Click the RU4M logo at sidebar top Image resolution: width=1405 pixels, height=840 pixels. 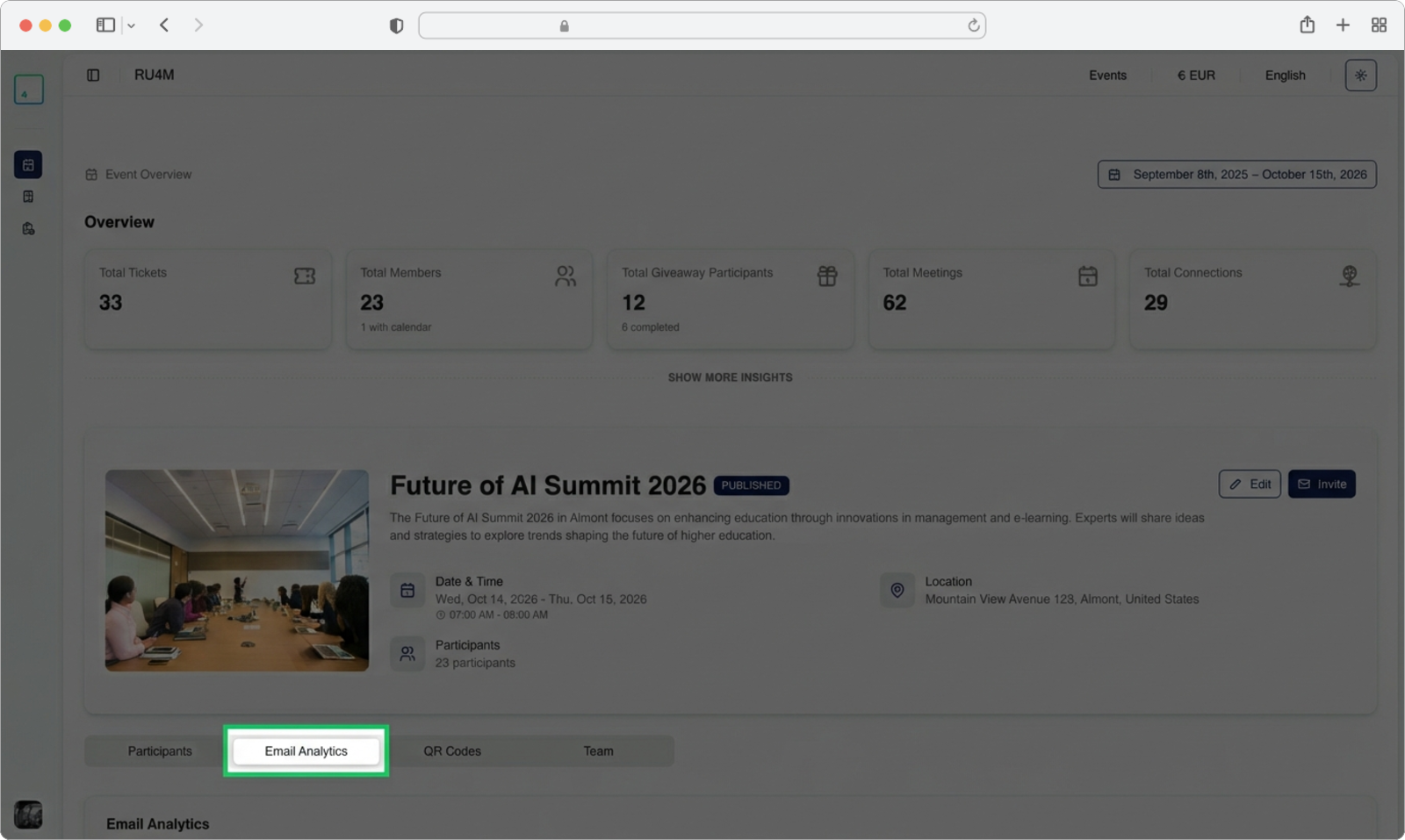28,90
